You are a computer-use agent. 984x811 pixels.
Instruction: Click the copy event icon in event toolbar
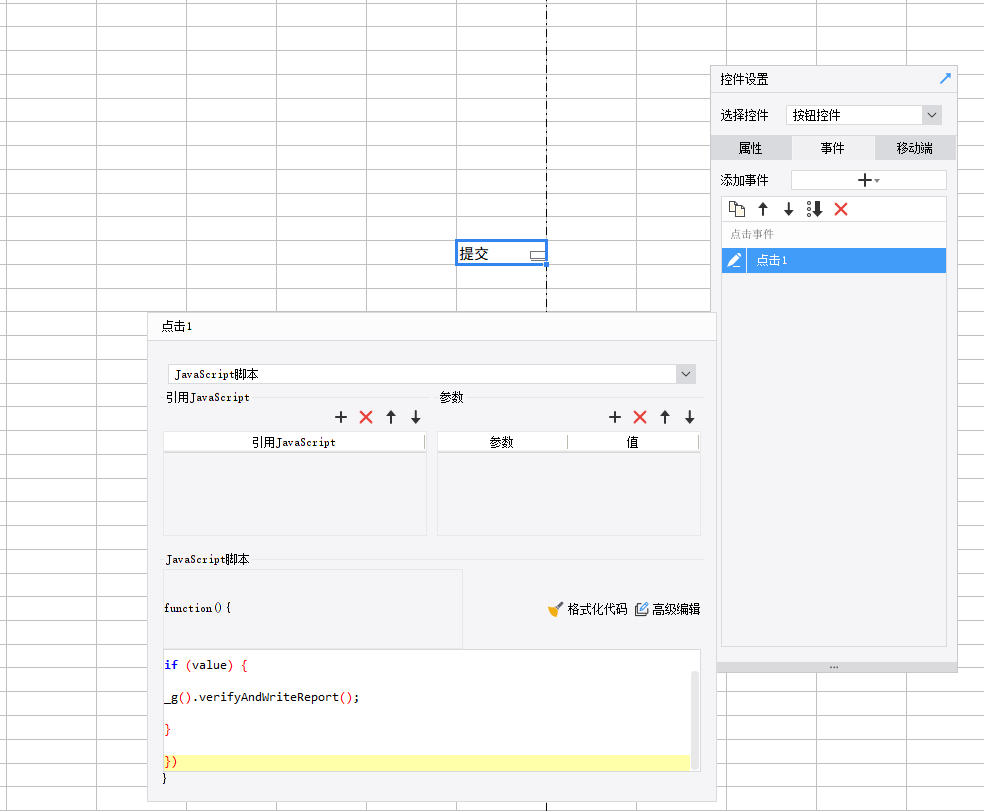pyautogui.click(x=737, y=209)
